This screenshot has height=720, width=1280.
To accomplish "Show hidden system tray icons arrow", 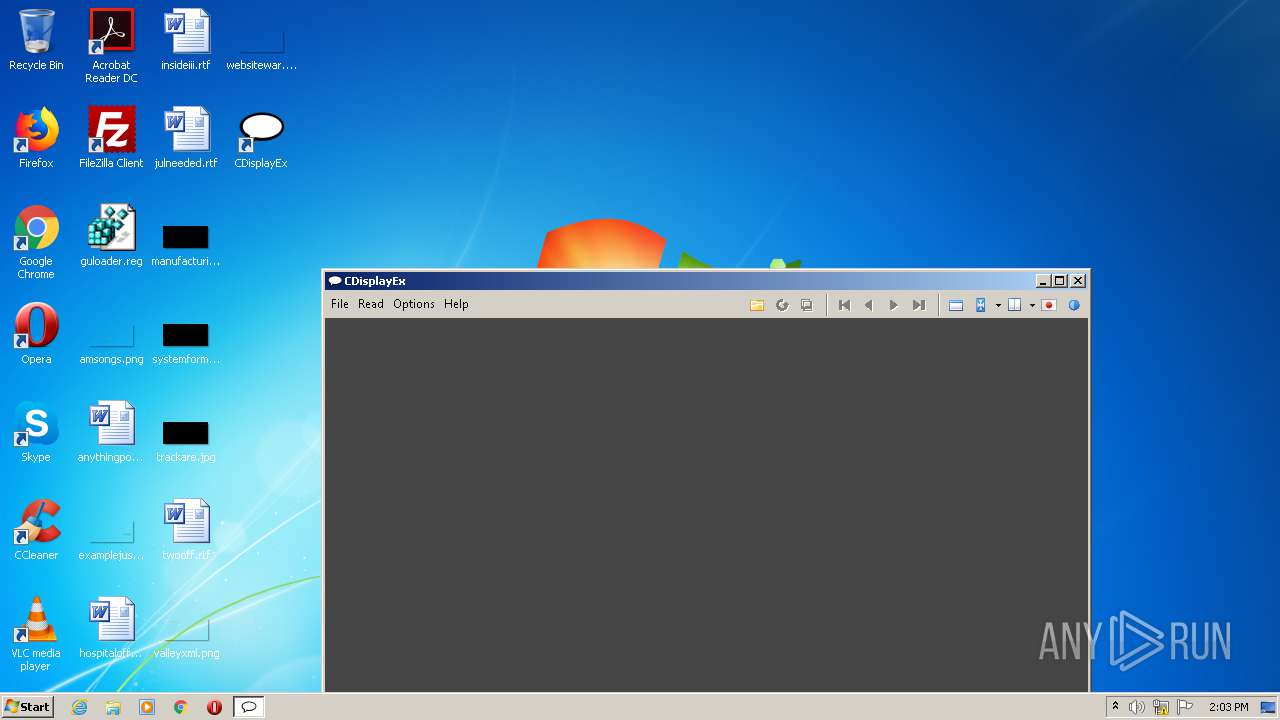I will click(1116, 707).
